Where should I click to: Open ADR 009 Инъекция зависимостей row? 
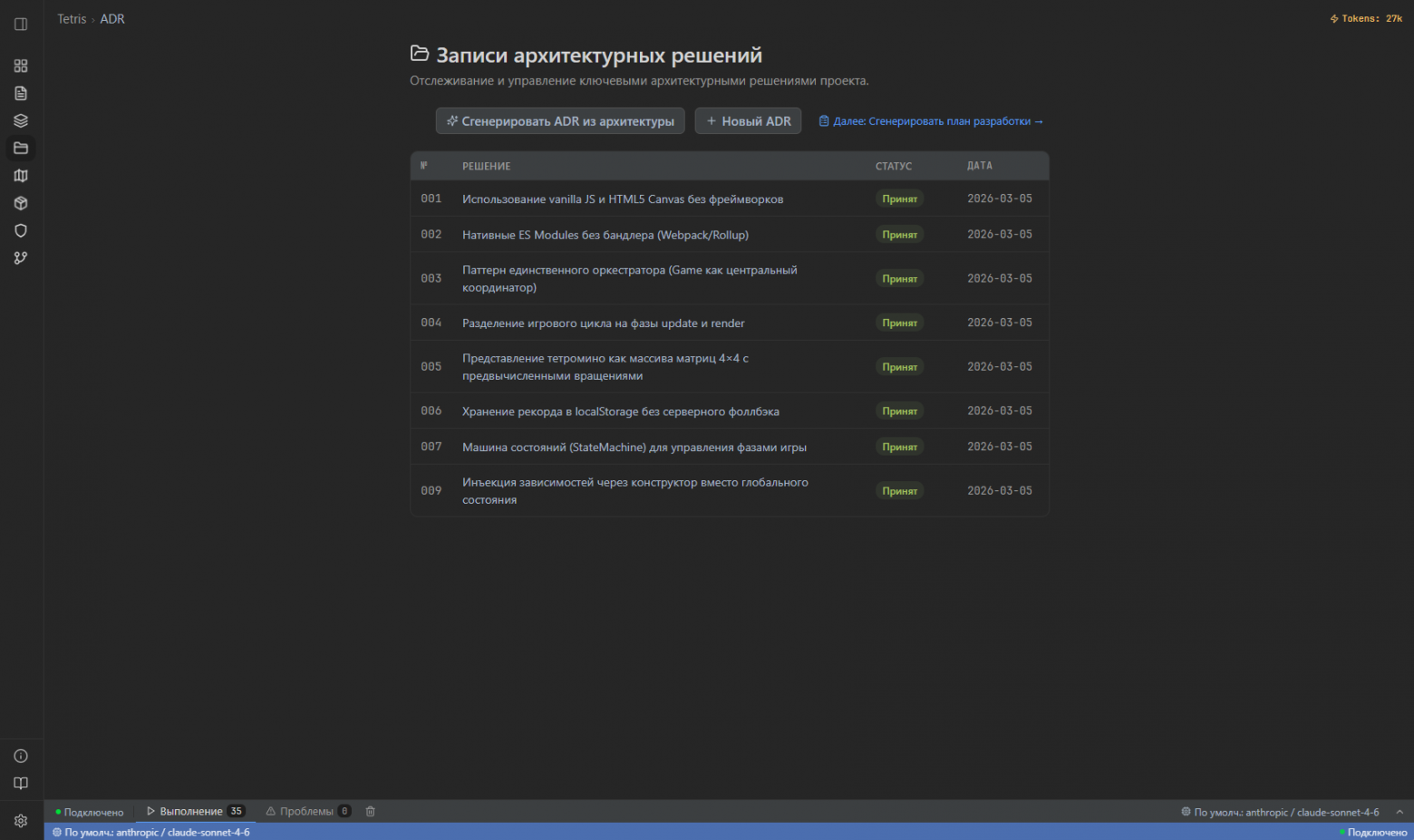730,491
